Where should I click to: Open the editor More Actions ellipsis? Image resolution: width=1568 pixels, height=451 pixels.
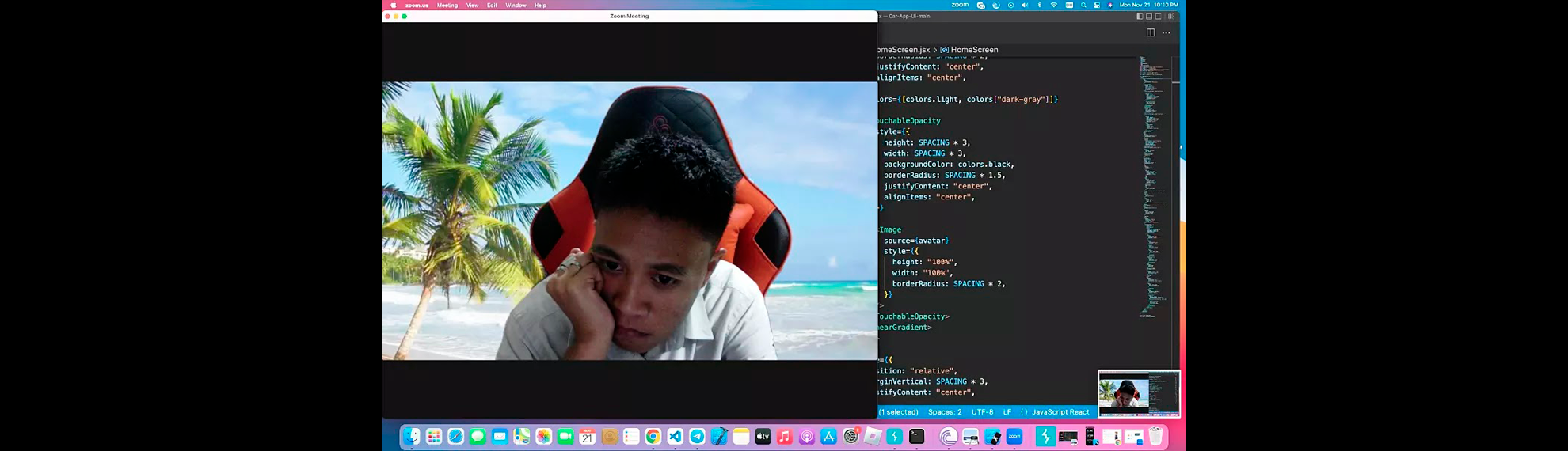(1166, 32)
